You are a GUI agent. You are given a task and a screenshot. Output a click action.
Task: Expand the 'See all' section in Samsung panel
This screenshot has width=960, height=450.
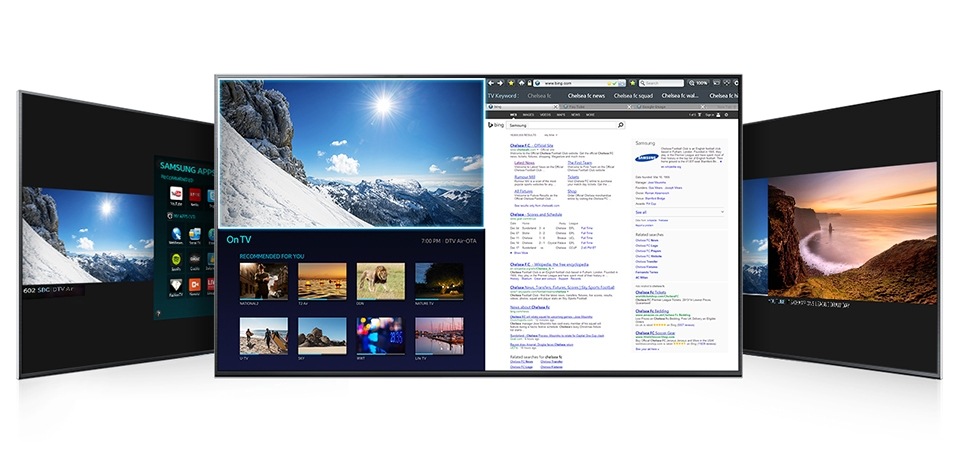(x=679, y=212)
